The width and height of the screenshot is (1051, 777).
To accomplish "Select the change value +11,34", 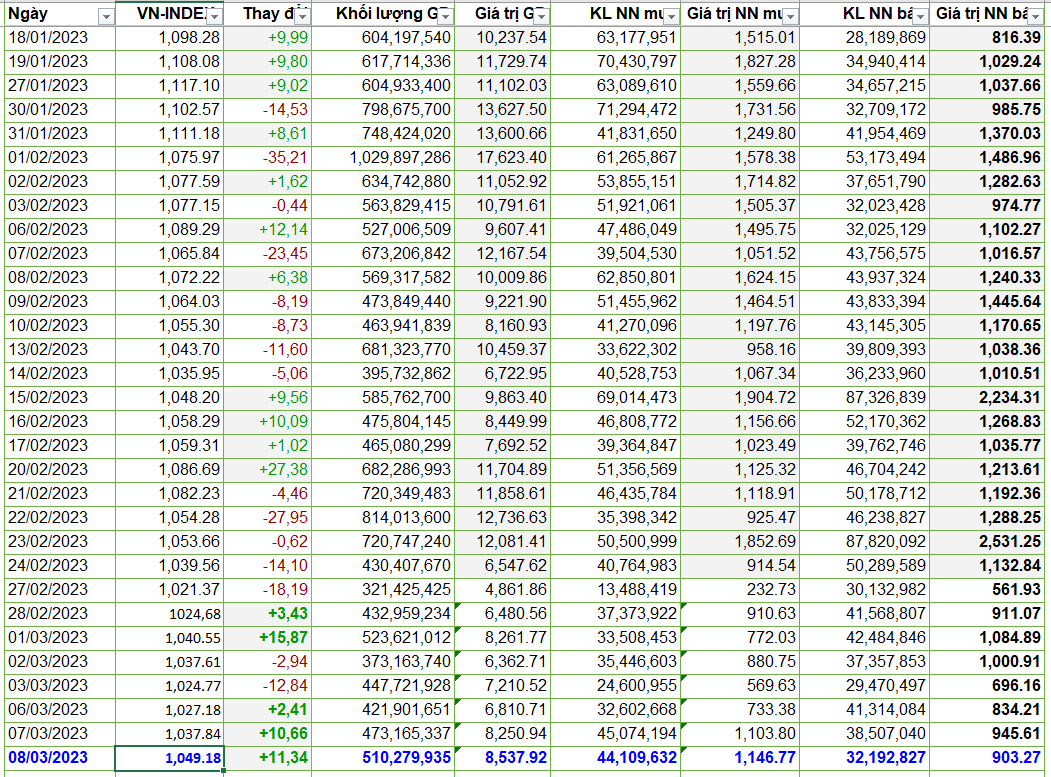I will pyautogui.click(x=267, y=758).
